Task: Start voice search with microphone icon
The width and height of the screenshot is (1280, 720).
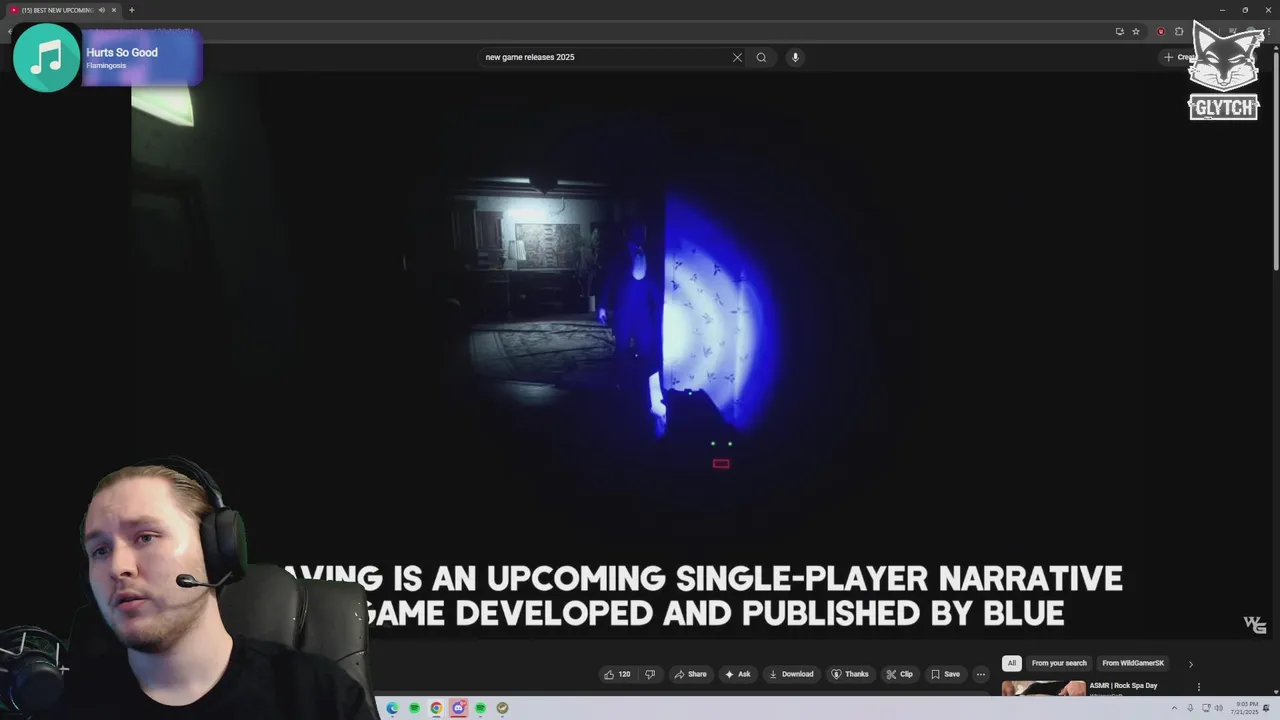Action: [795, 57]
